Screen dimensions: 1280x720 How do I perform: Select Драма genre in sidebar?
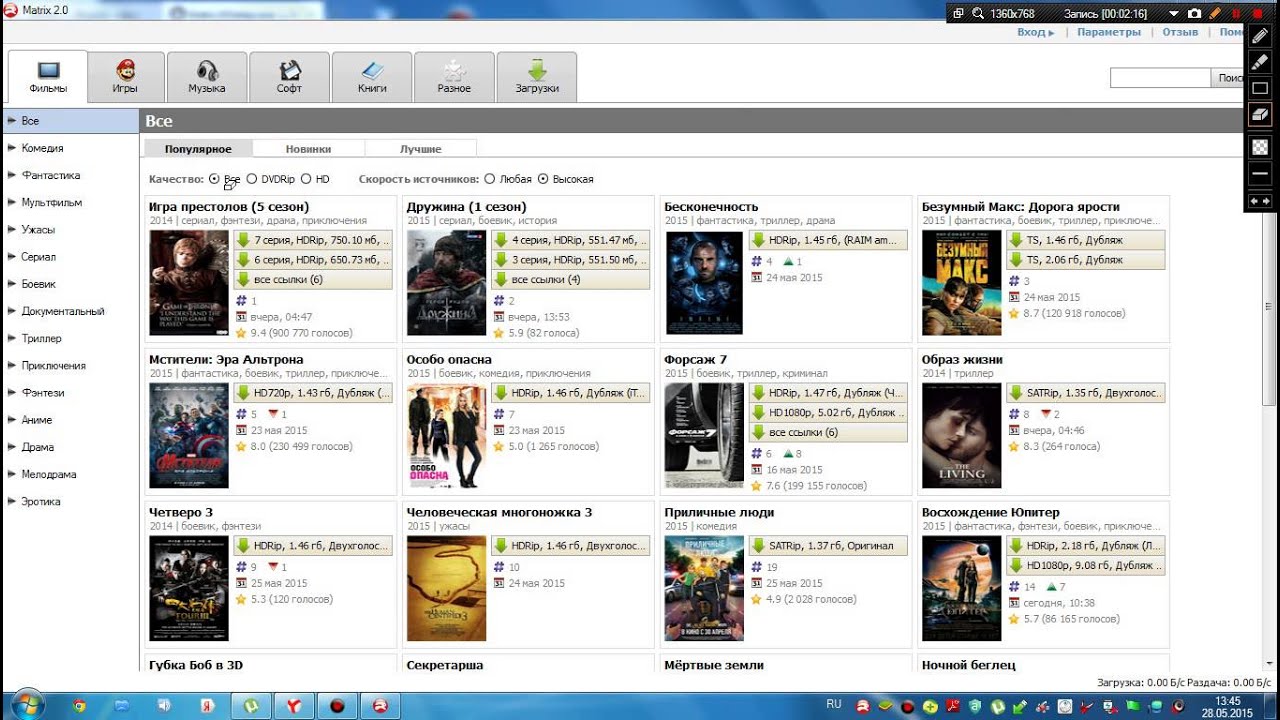point(69,447)
